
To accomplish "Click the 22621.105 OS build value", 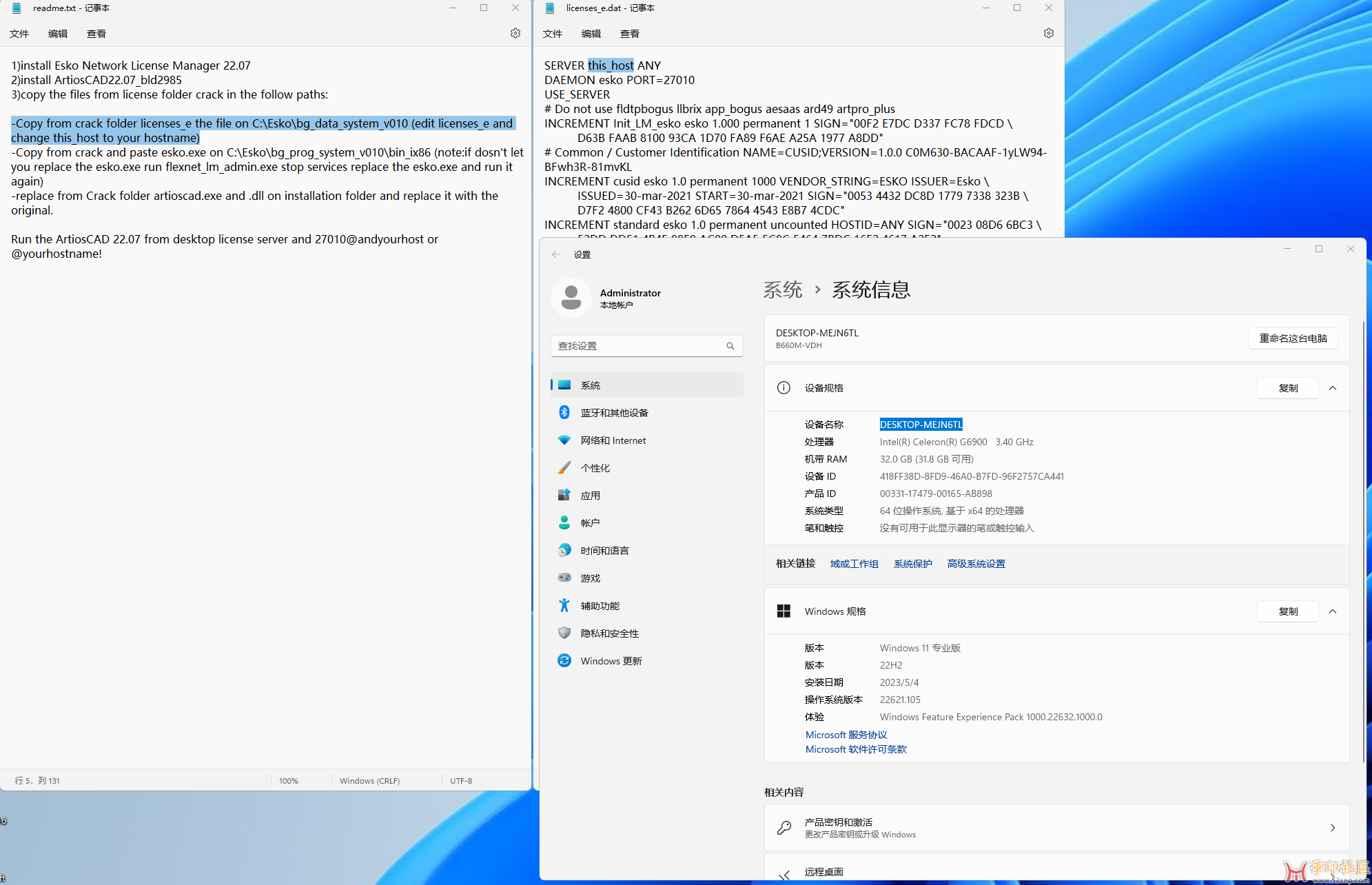I will (900, 700).
